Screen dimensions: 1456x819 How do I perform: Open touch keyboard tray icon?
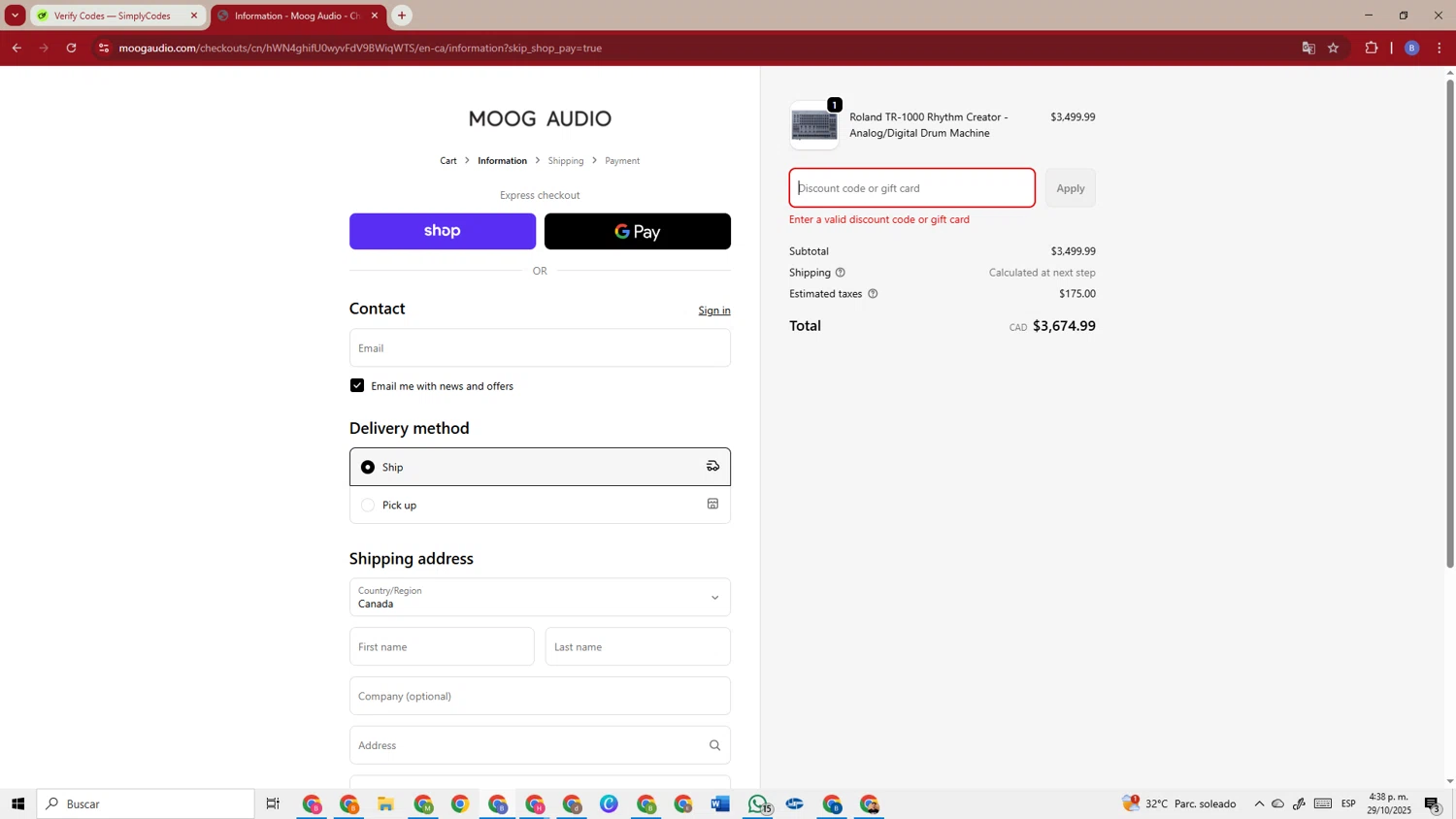pyautogui.click(x=1323, y=803)
